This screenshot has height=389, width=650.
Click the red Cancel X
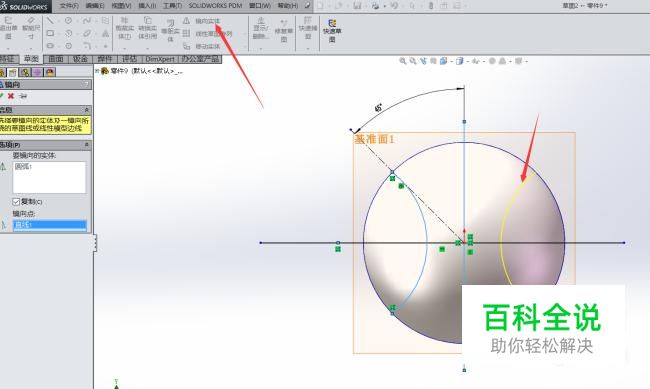point(11,96)
